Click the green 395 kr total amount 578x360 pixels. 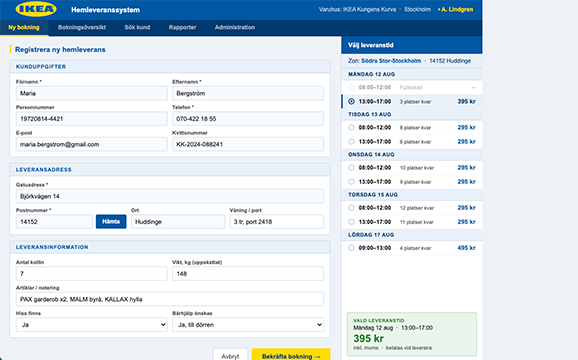[x=368, y=338]
